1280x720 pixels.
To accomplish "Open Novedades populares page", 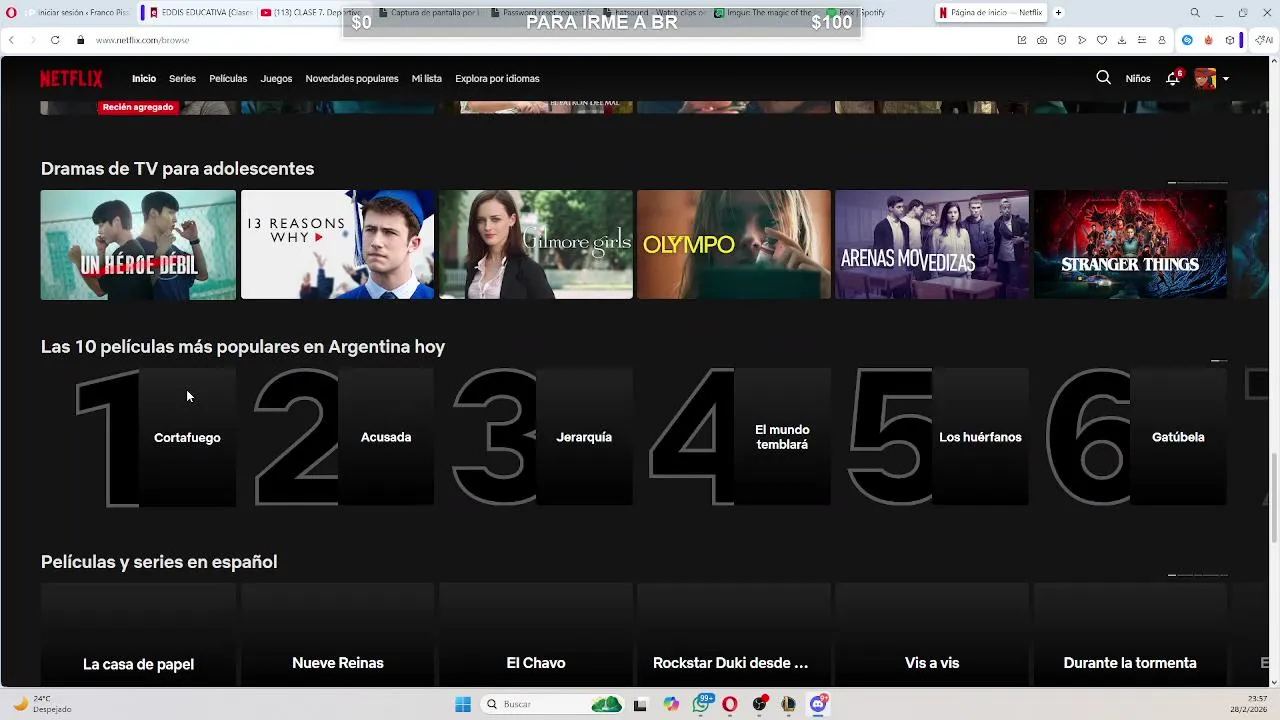I will [x=352, y=78].
